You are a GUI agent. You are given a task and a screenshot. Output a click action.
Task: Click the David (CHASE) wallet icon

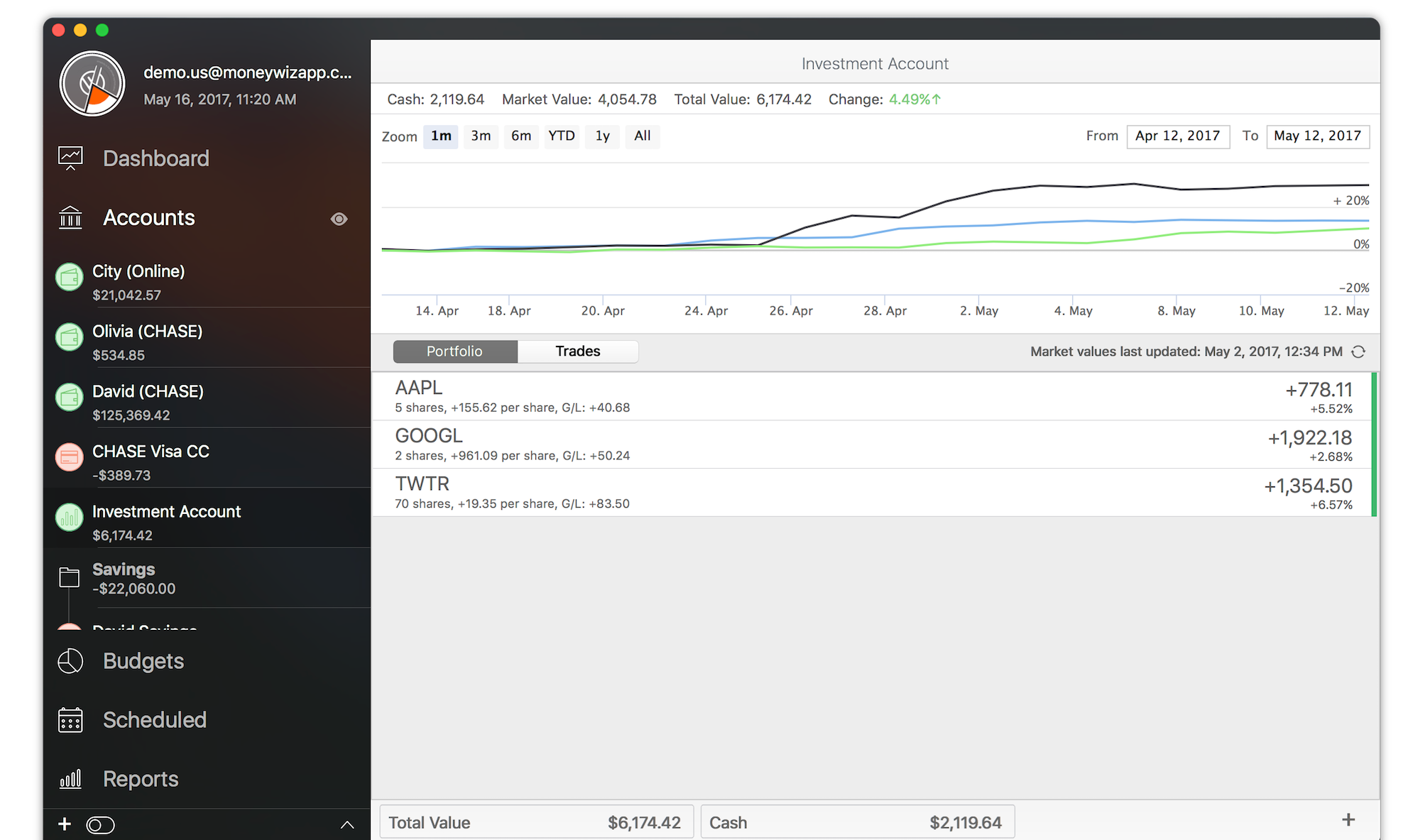coord(70,398)
